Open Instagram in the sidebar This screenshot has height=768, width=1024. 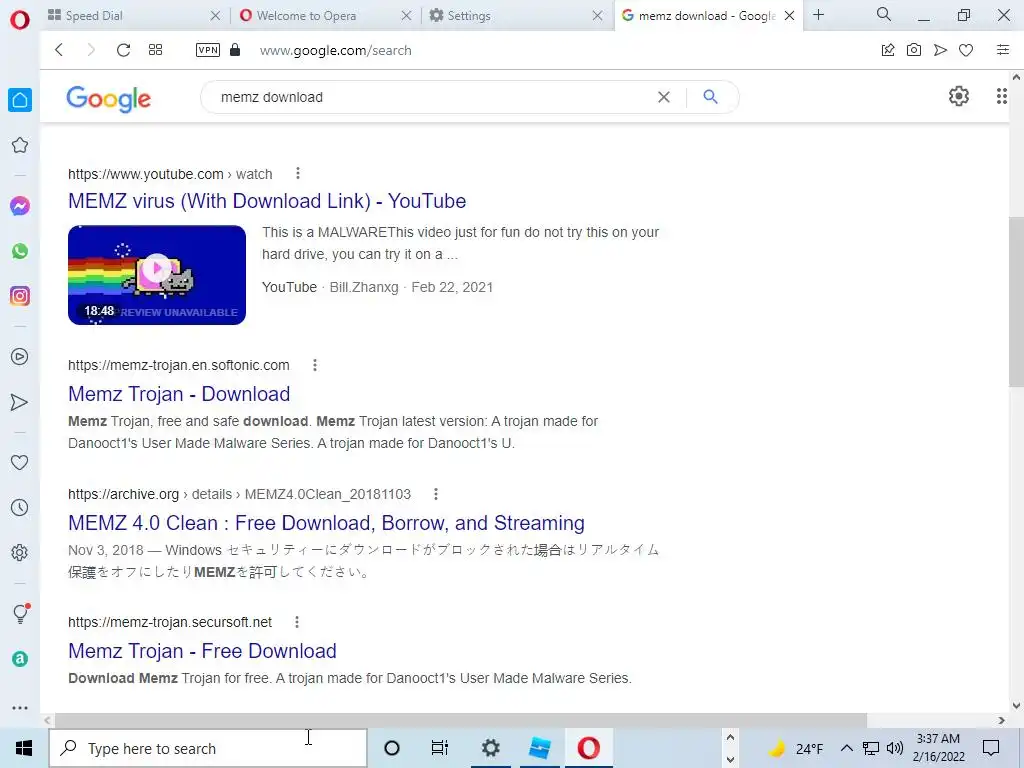20,296
